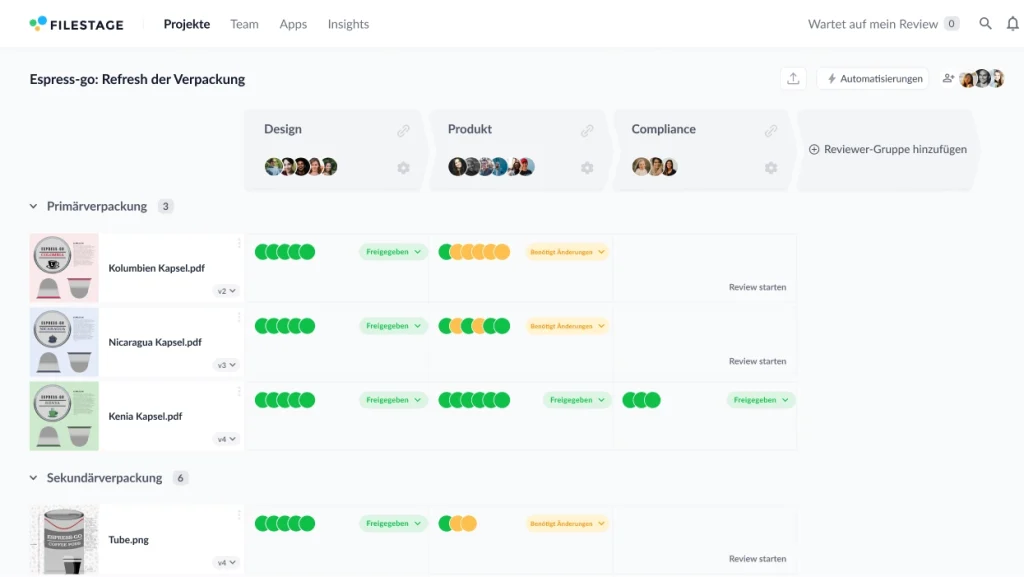
Task: Open the Design group link icon
Action: pos(404,130)
